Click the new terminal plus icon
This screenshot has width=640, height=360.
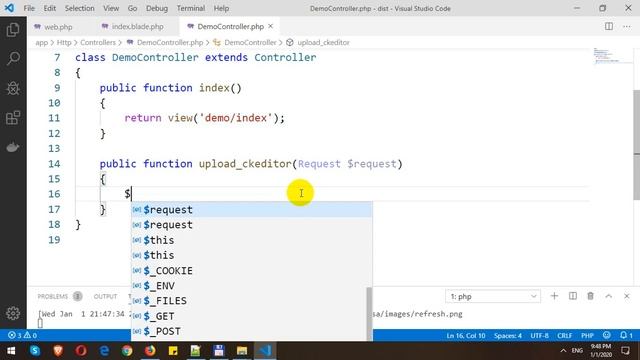pyautogui.click(x=554, y=296)
